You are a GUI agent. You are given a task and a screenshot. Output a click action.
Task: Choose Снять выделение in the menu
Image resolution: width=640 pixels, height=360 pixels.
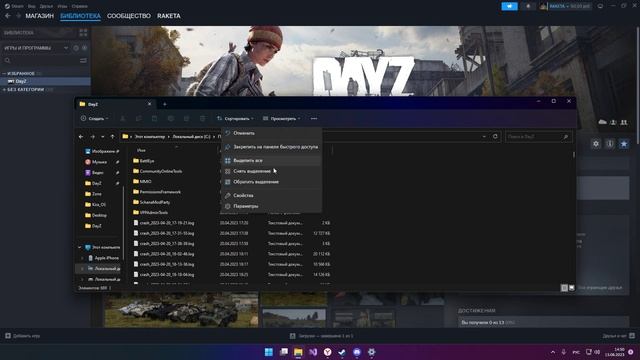point(271,171)
